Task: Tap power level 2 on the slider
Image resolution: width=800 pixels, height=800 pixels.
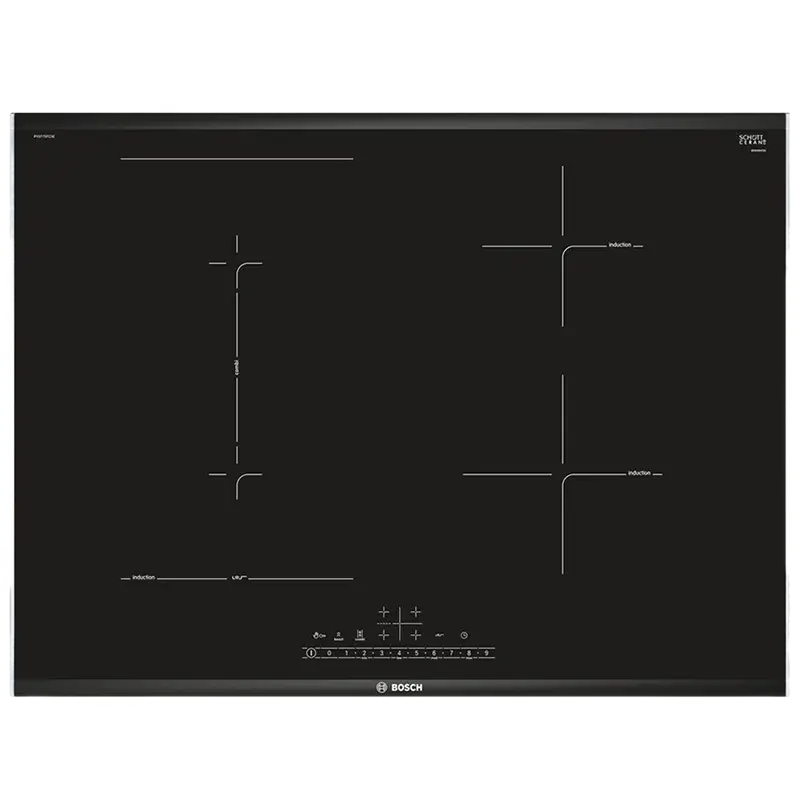Action: pyautogui.click(x=364, y=653)
